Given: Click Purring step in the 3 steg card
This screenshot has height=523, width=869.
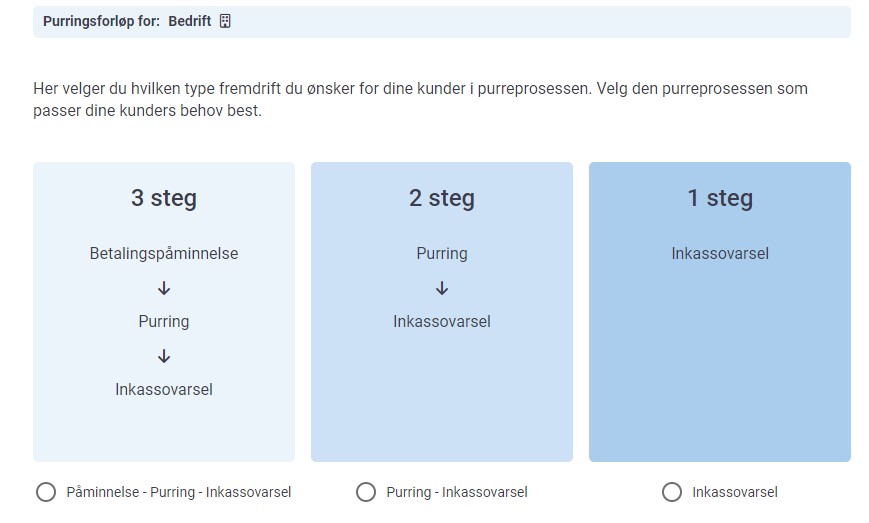Looking at the screenshot, I should 164,321.
